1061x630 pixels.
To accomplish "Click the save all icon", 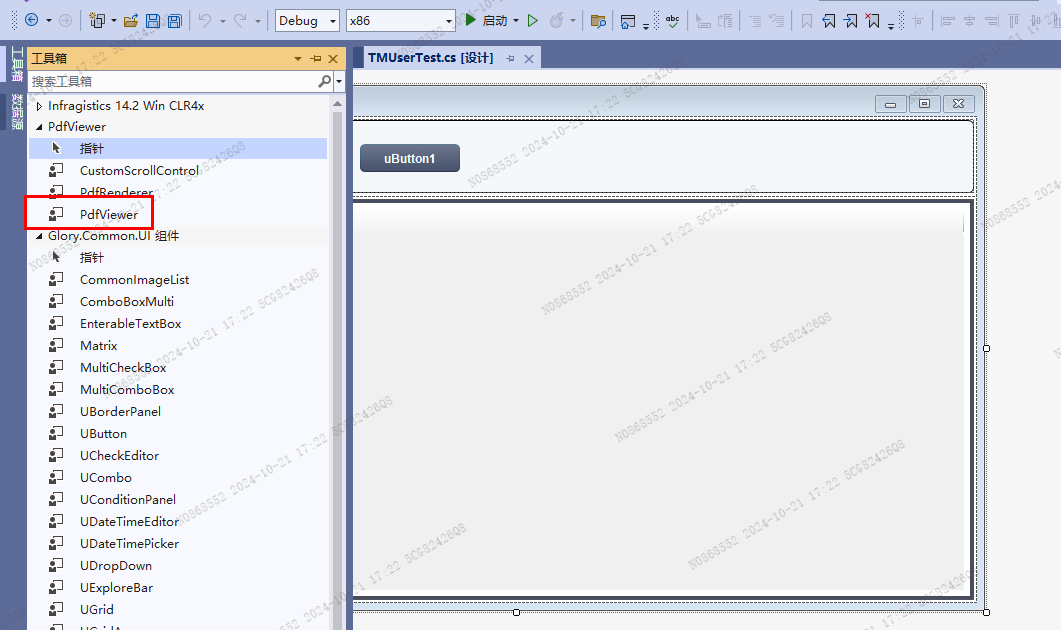I will pos(175,21).
